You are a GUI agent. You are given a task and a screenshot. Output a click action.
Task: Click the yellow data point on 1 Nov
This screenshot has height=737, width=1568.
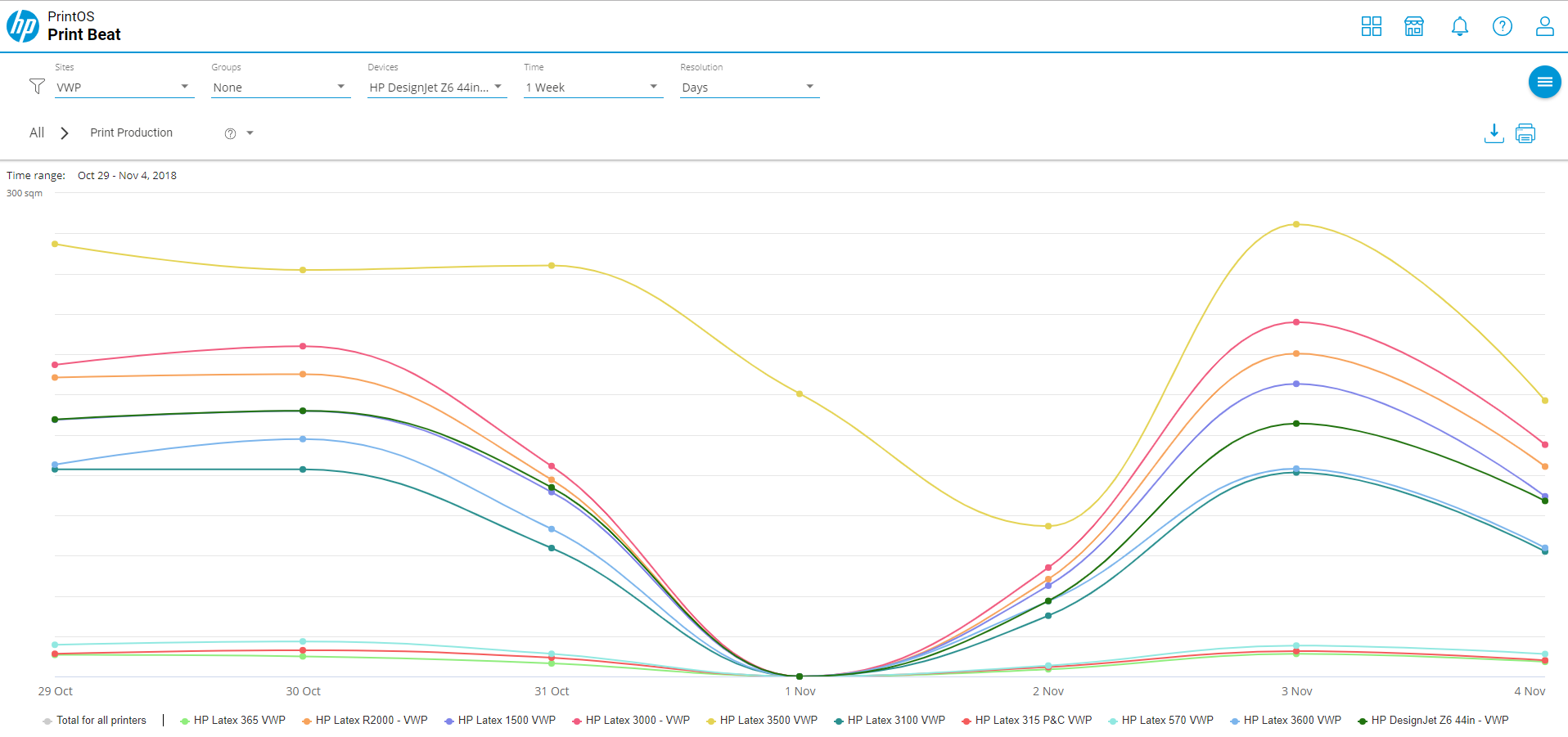click(x=800, y=393)
